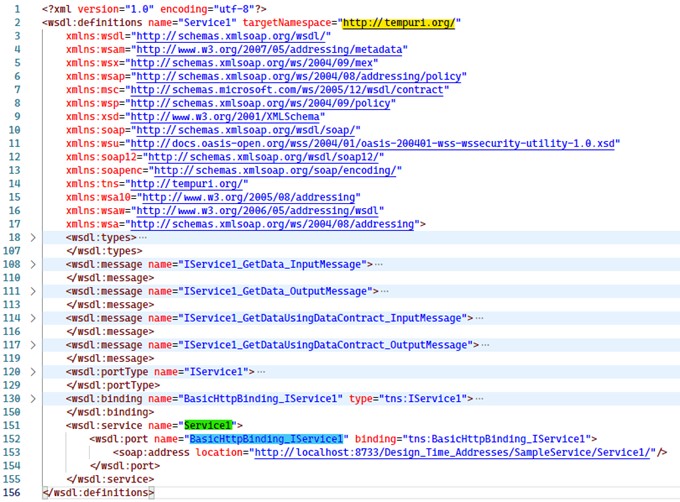Place cursor on closing wsdl:definitions tag

click(98, 492)
